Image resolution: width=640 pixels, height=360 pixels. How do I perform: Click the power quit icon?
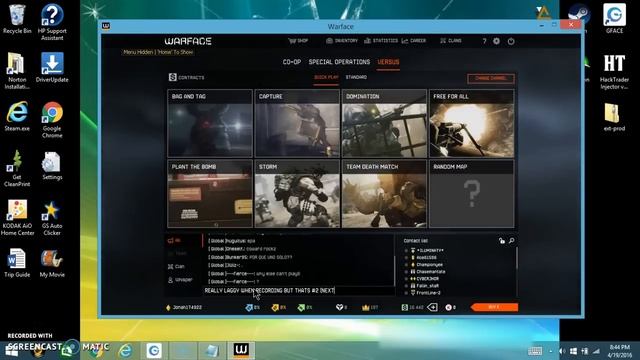coord(511,41)
